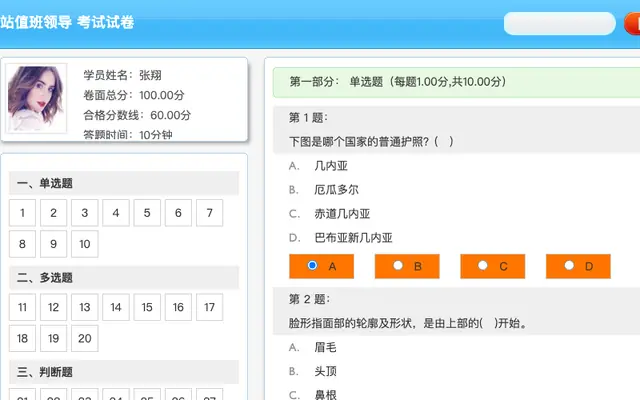Screen dimensions: 640x400
Task: Open multiple-choice question 17
Action: click(209, 307)
